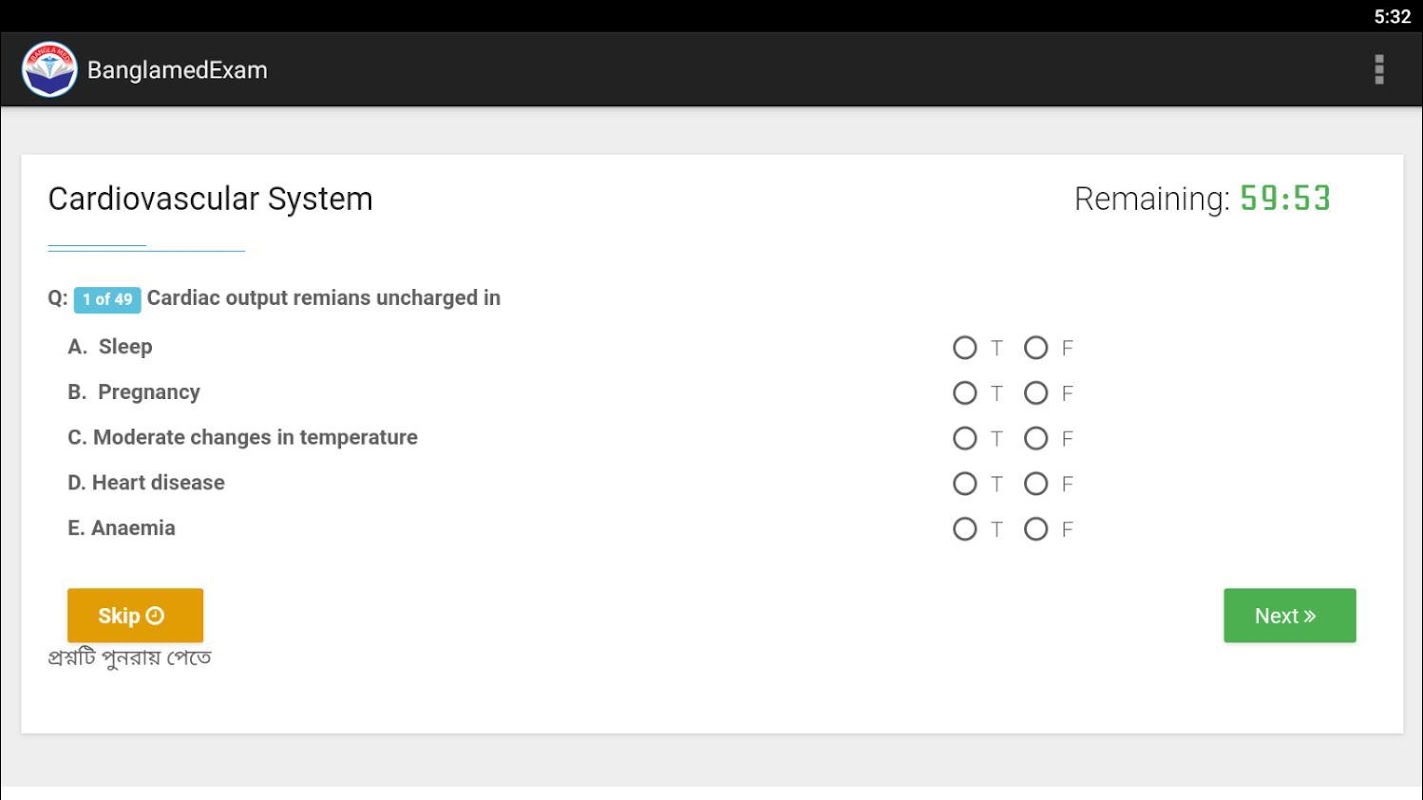1423x800 pixels.
Task: Select True for Pregnancy
Action: click(965, 393)
